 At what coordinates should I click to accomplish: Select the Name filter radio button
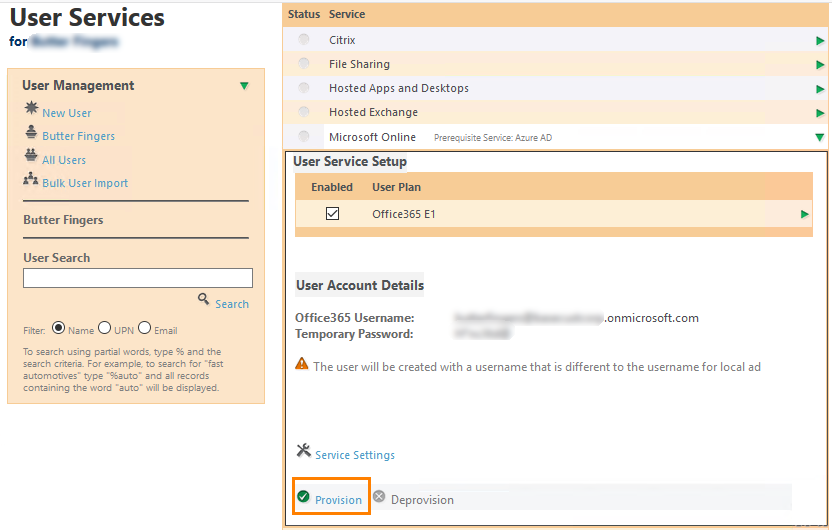[x=58, y=328]
